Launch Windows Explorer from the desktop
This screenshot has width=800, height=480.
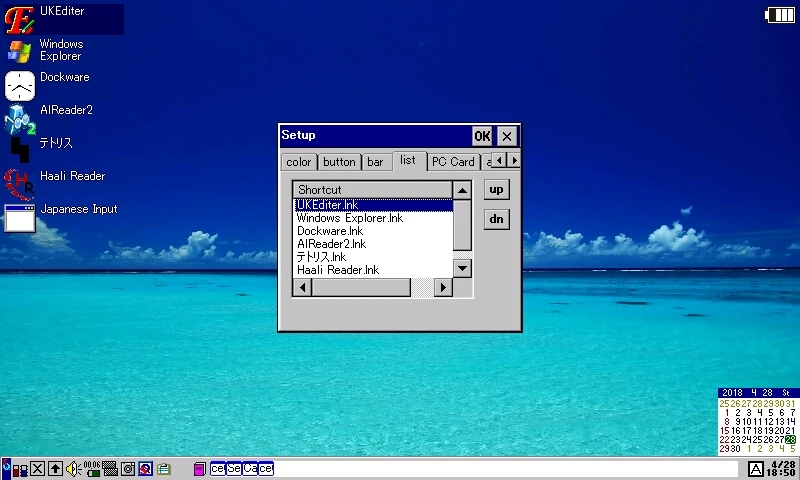pyautogui.click(x=19, y=52)
